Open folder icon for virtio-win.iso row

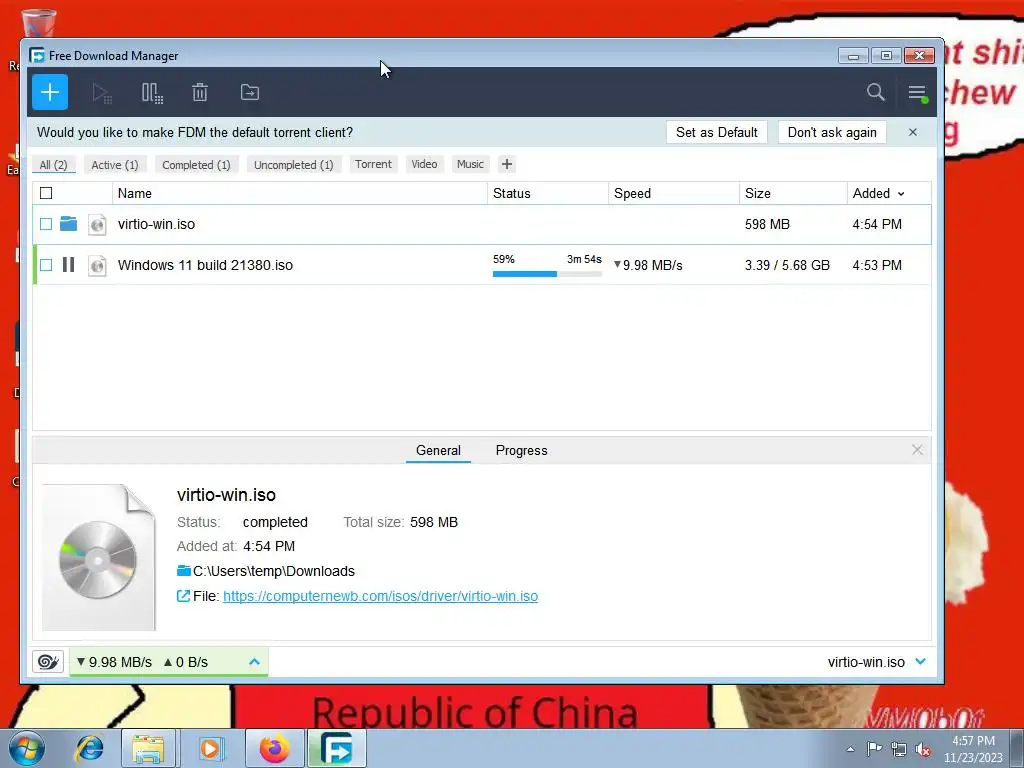[x=69, y=224]
